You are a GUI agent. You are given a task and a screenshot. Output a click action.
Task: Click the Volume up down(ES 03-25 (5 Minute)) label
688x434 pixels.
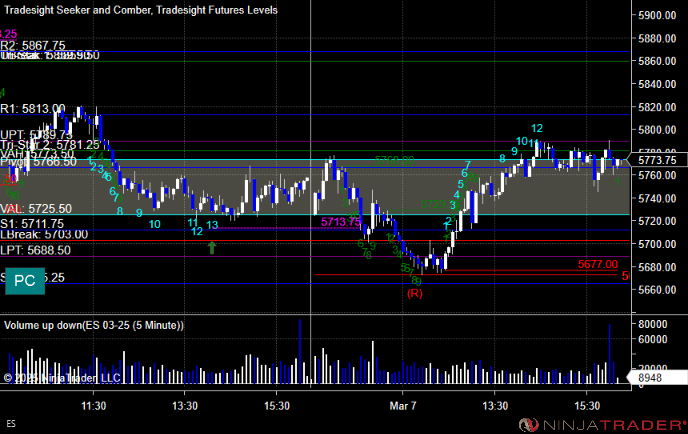click(x=94, y=325)
